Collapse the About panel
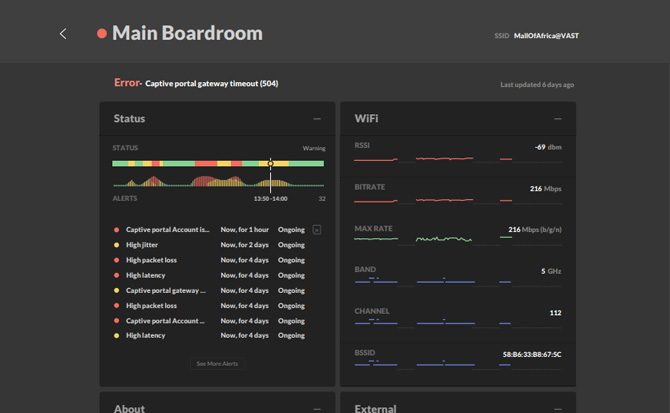The width and height of the screenshot is (670, 413). pyautogui.click(x=317, y=408)
